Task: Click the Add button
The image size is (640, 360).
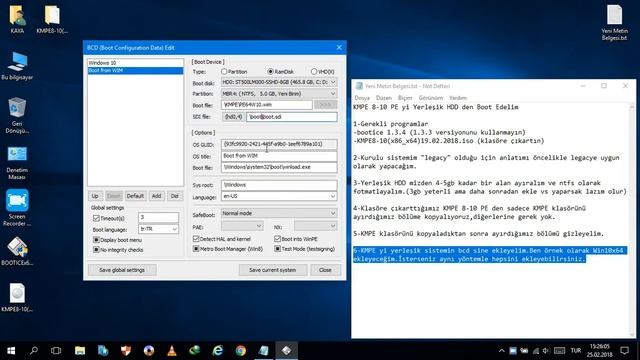Action: 156,196
